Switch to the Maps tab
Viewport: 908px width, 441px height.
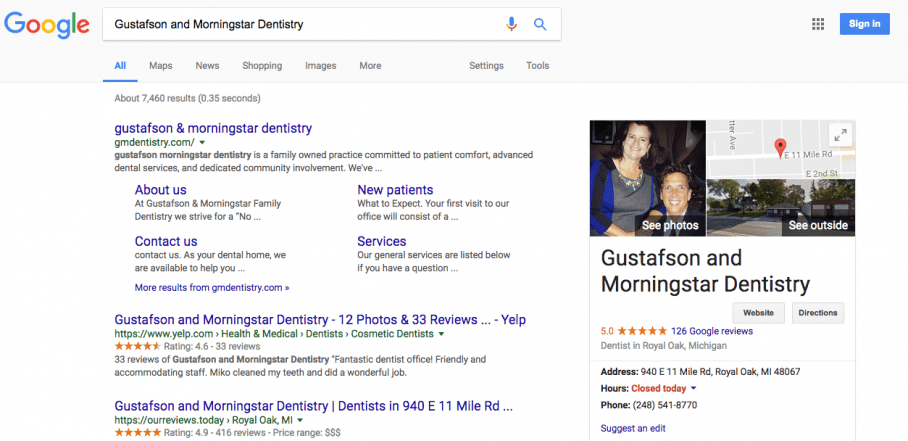click(x=160, y=66)
